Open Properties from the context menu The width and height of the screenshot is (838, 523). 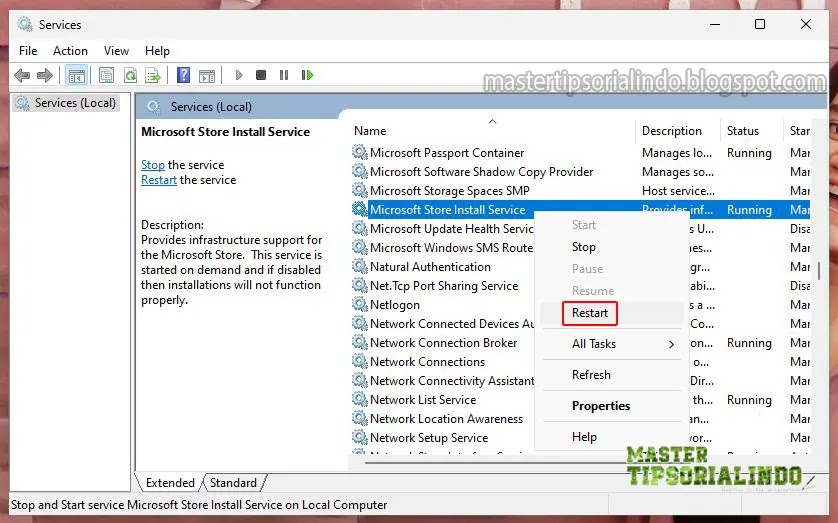pyautogui.click(x=612, y=406)
